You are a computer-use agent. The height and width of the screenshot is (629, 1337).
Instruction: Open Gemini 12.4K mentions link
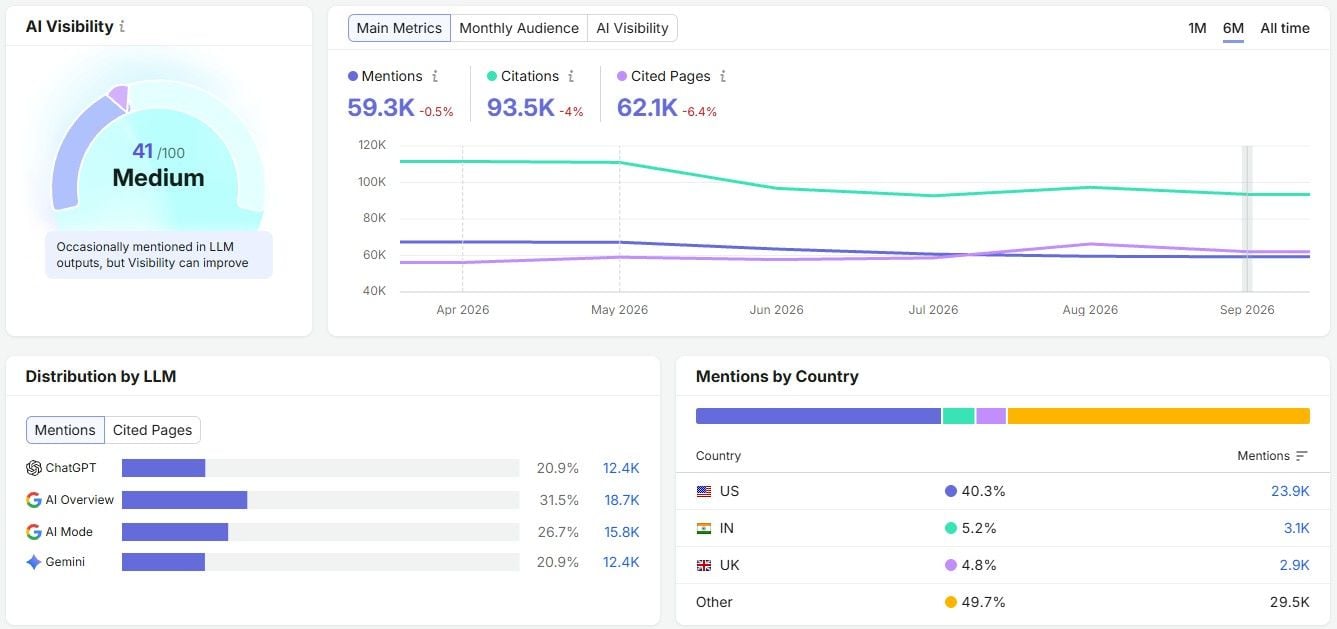tap(621, 562)
